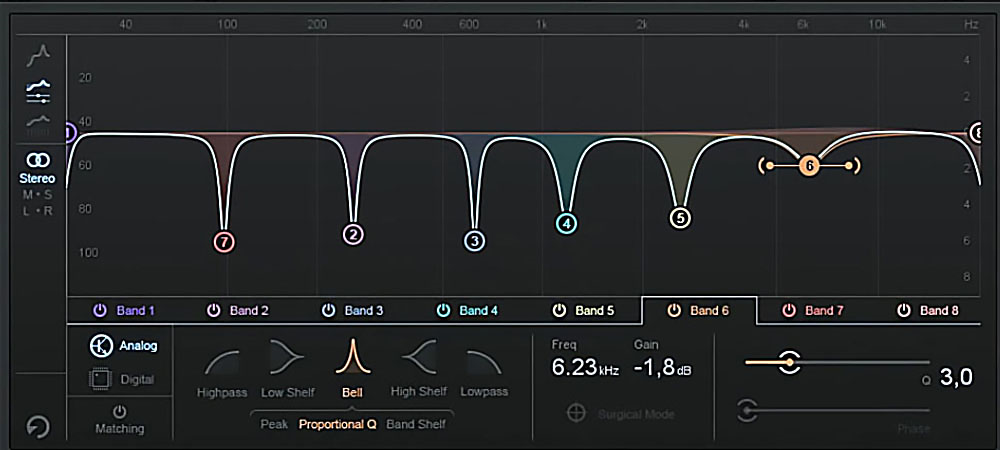Image resolution: width=1000 pixels, height=450 pixels.
Task: Click the spectrum view icon at top left
Action: pos(38,55)
